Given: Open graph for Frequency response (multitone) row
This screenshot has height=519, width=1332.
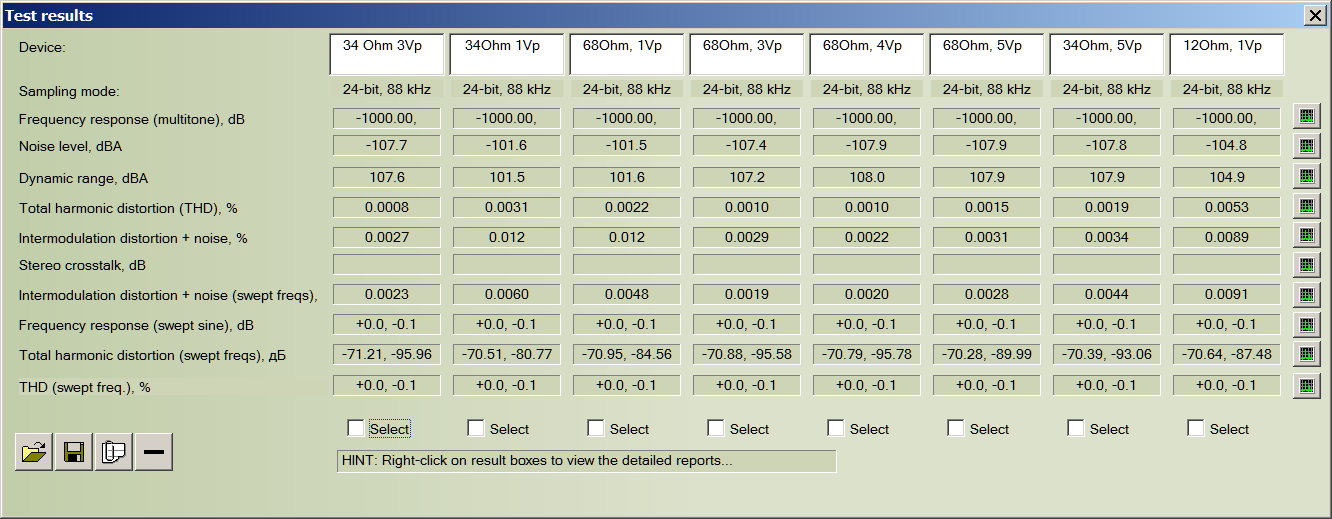Looking at the screenshot, I should coord(1306,117).
